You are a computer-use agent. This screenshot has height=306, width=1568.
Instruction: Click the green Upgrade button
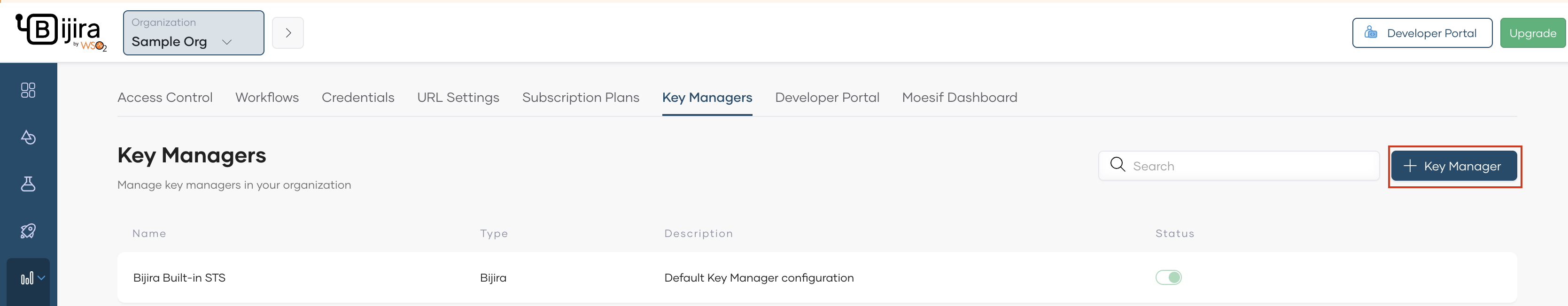1532,33
